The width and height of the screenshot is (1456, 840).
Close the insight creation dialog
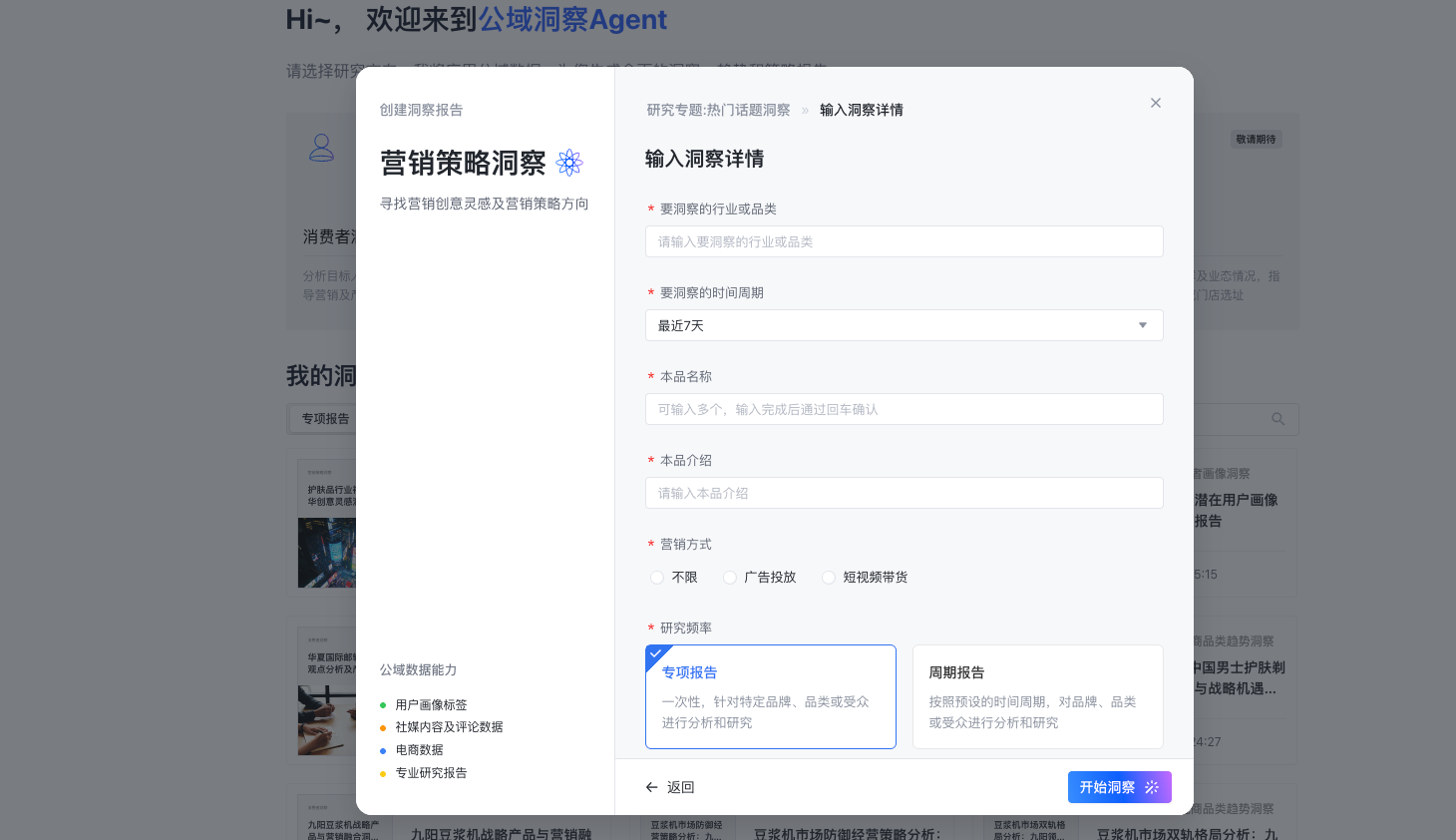[x=1155, y=103]
